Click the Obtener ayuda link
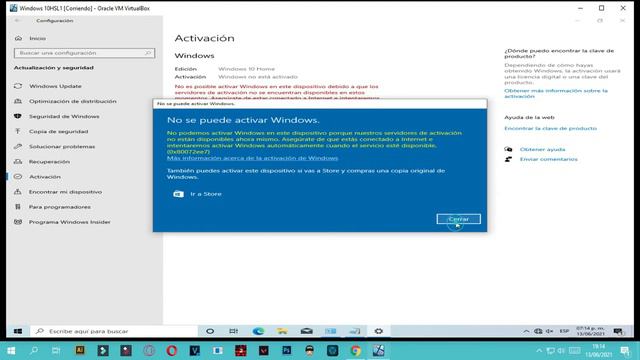The height and width of the screenshot is (360, 640). coord(542,149)
